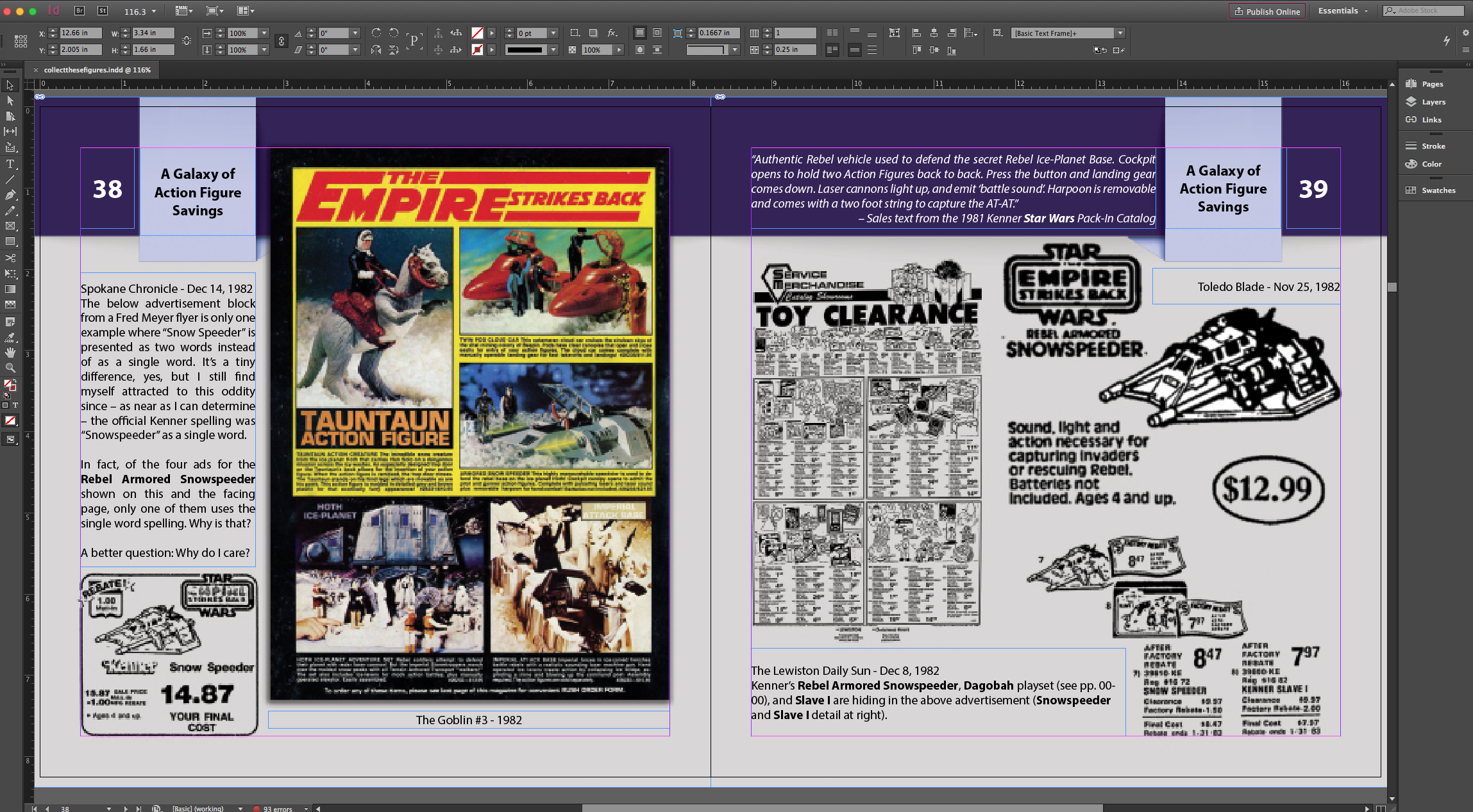Toggle no text wrap option
The image size is (1473, 812).
click(639, 33)
